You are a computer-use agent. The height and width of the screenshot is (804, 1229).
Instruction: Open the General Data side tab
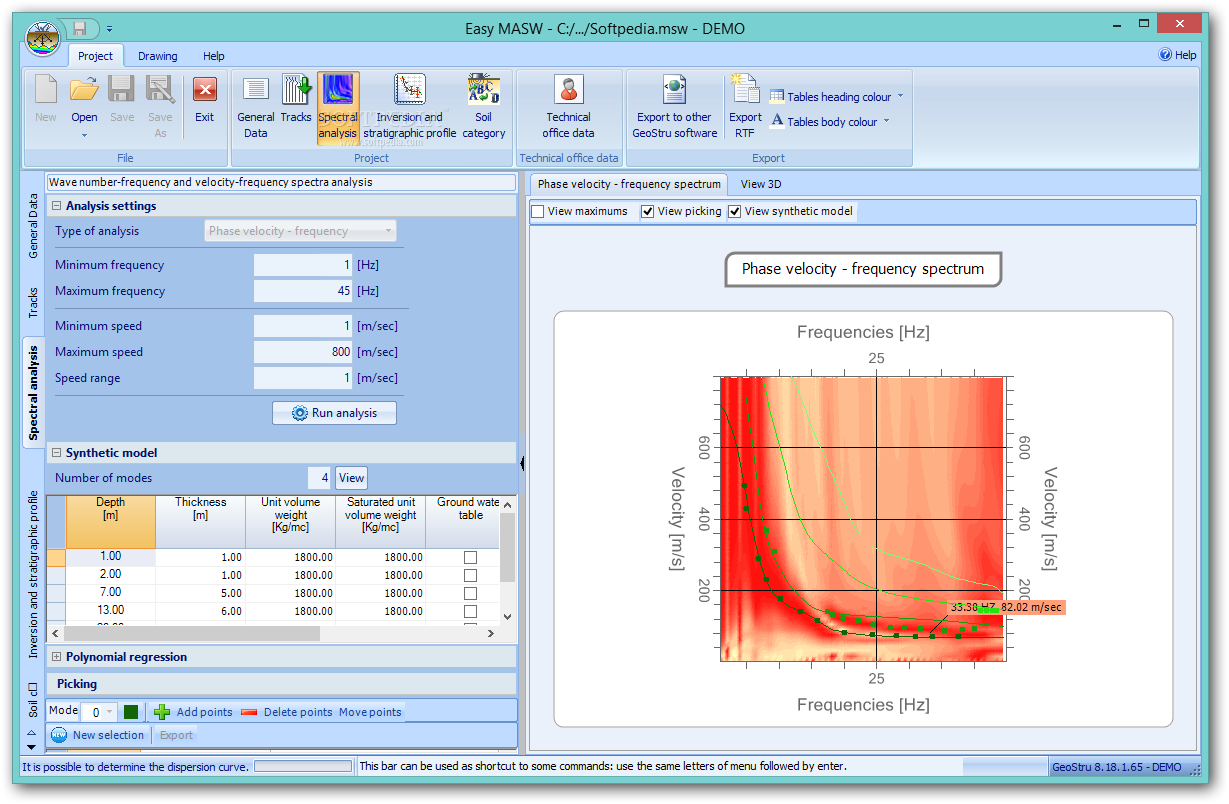(x=34, y=227)
